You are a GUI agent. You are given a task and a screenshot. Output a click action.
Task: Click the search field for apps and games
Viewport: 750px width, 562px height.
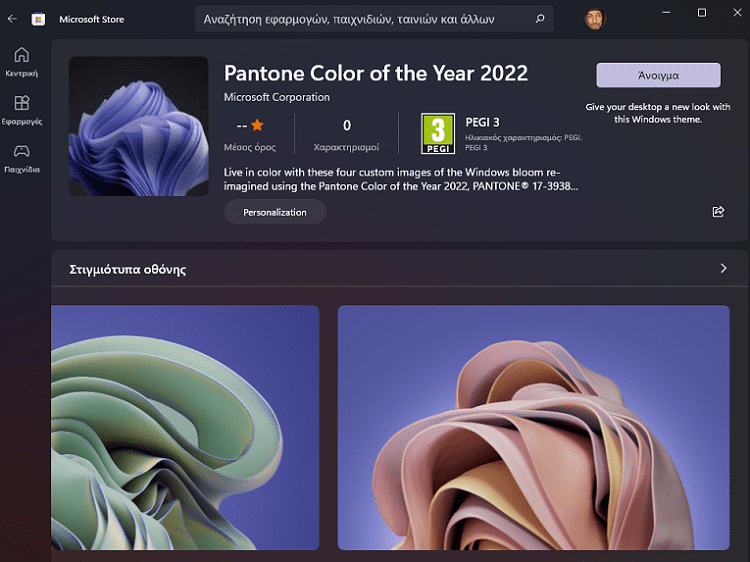tap(374, 19)
